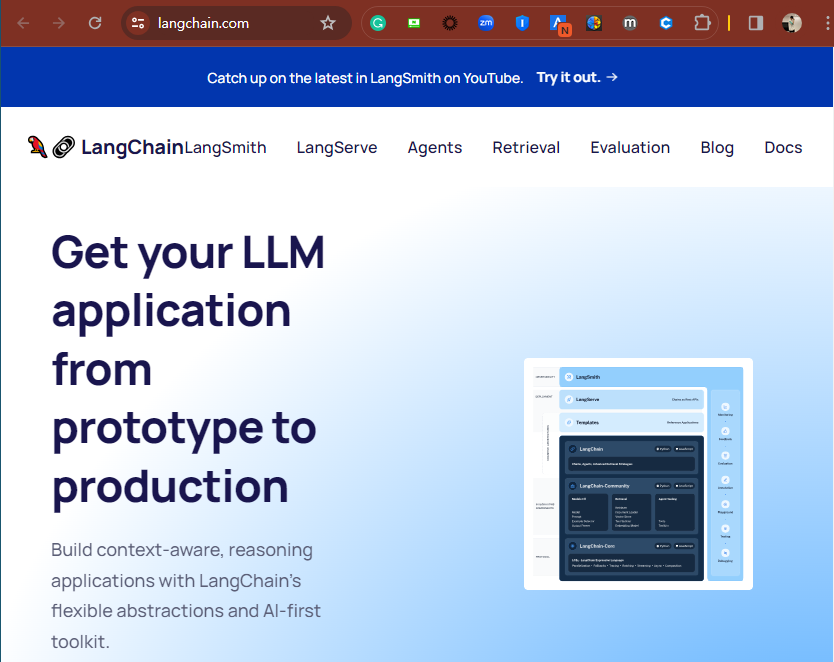Open the LangServe nav item
Image resolution: width=834 pixels, height=662 pixels.
337,147
